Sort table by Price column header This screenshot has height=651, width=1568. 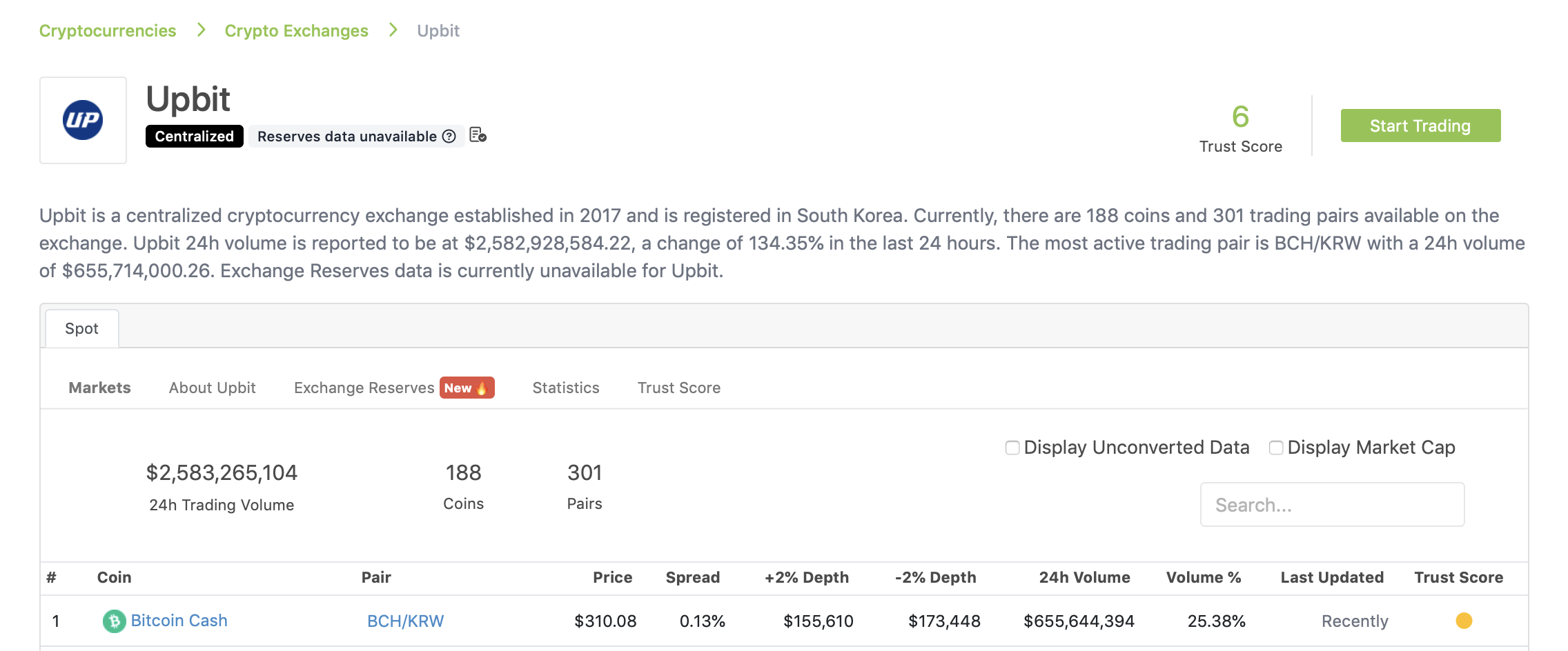[612, 578]
